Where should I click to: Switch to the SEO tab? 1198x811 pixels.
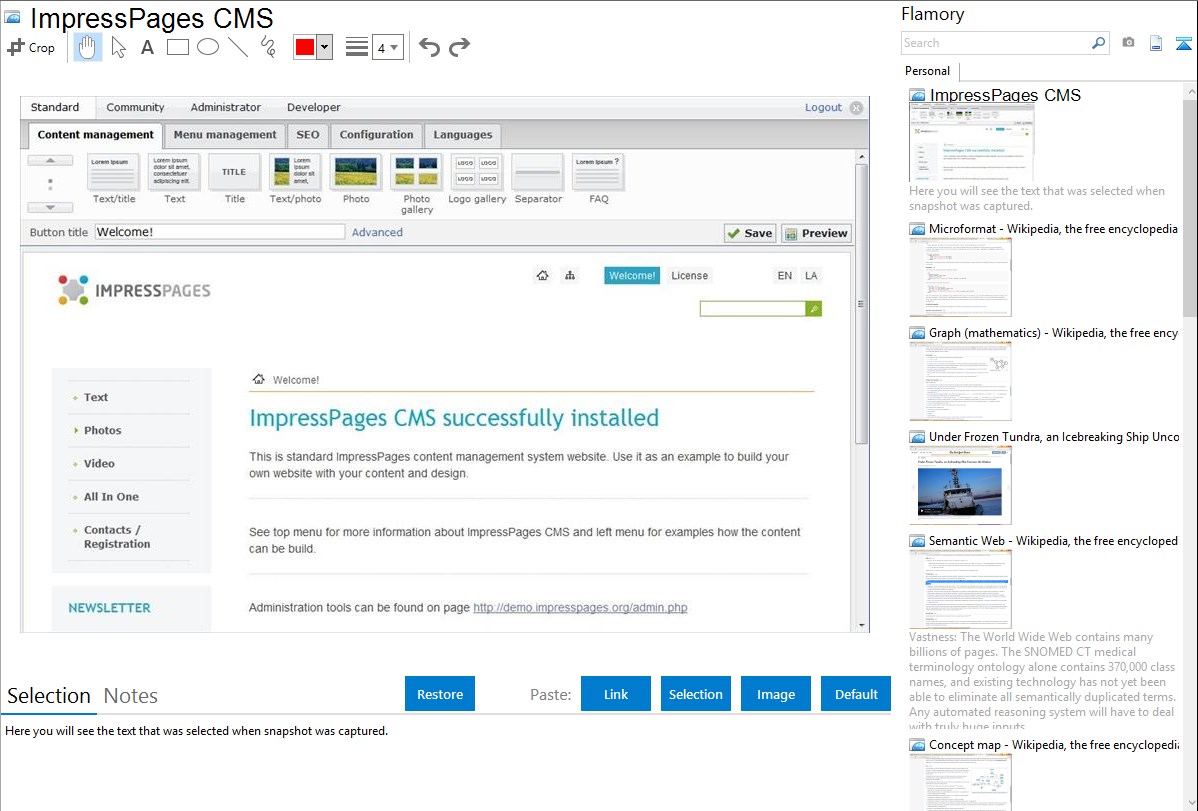(x=308, y=135)
